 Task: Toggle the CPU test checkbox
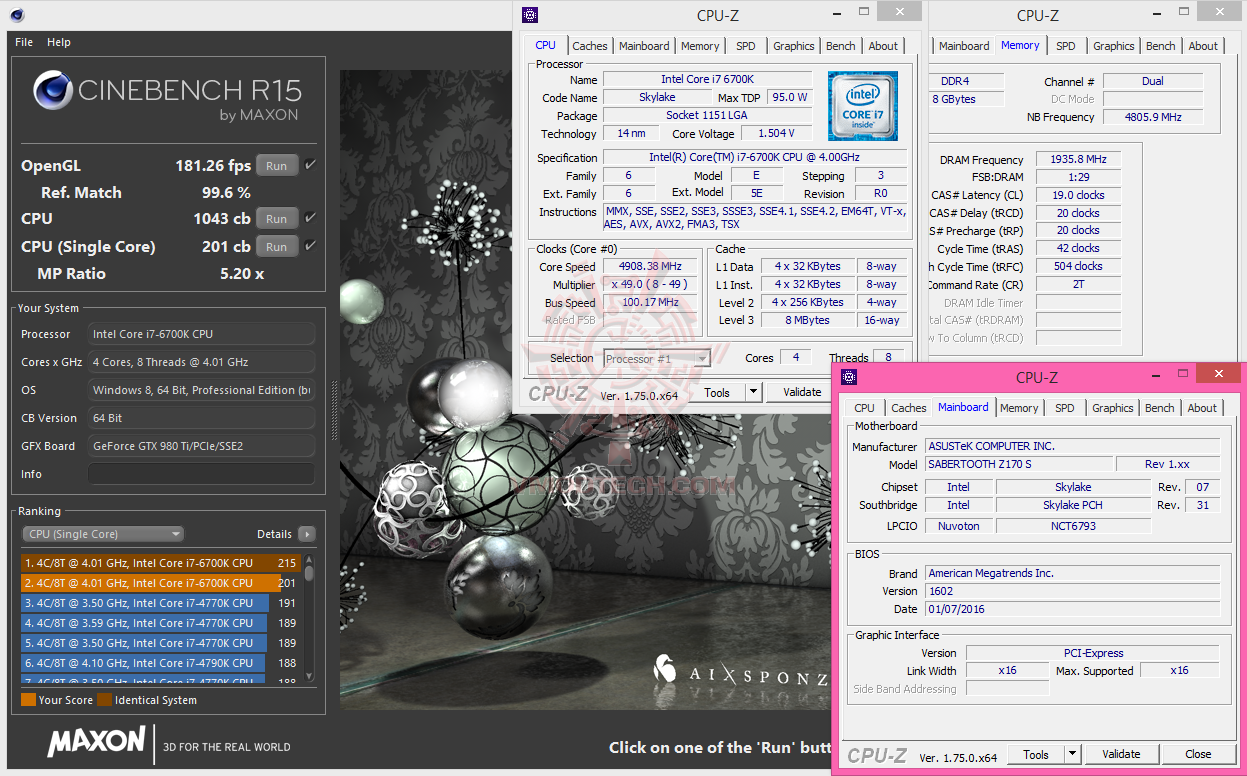tap(310, 218)
